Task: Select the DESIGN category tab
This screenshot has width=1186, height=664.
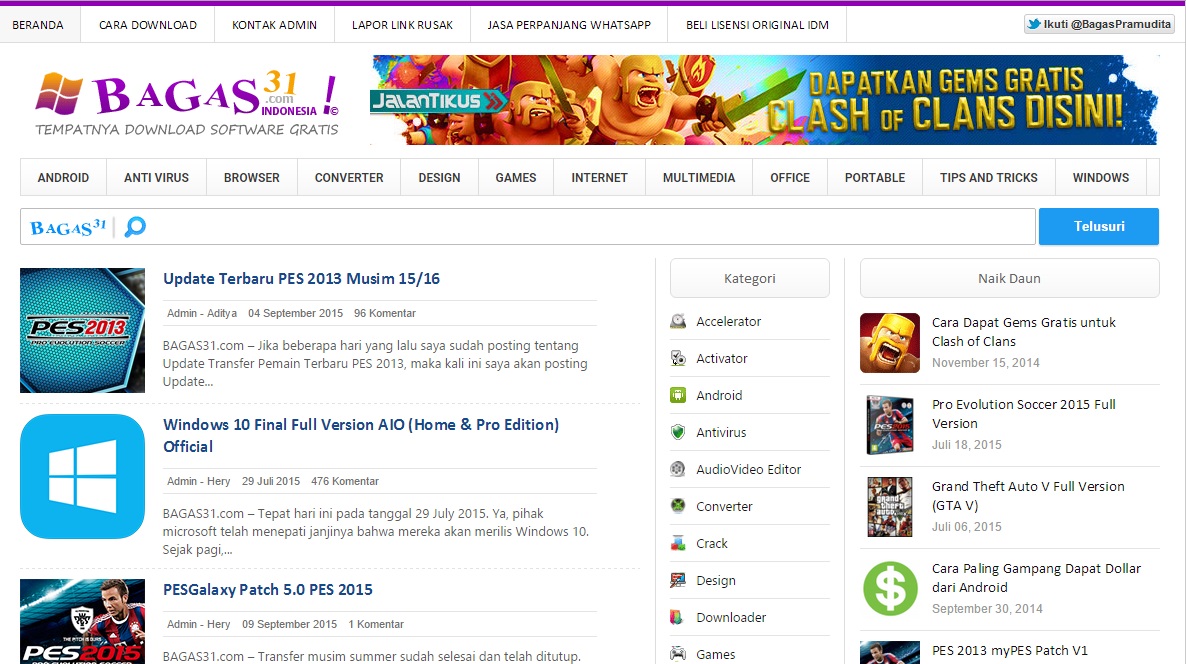Action: click(439, 178)
